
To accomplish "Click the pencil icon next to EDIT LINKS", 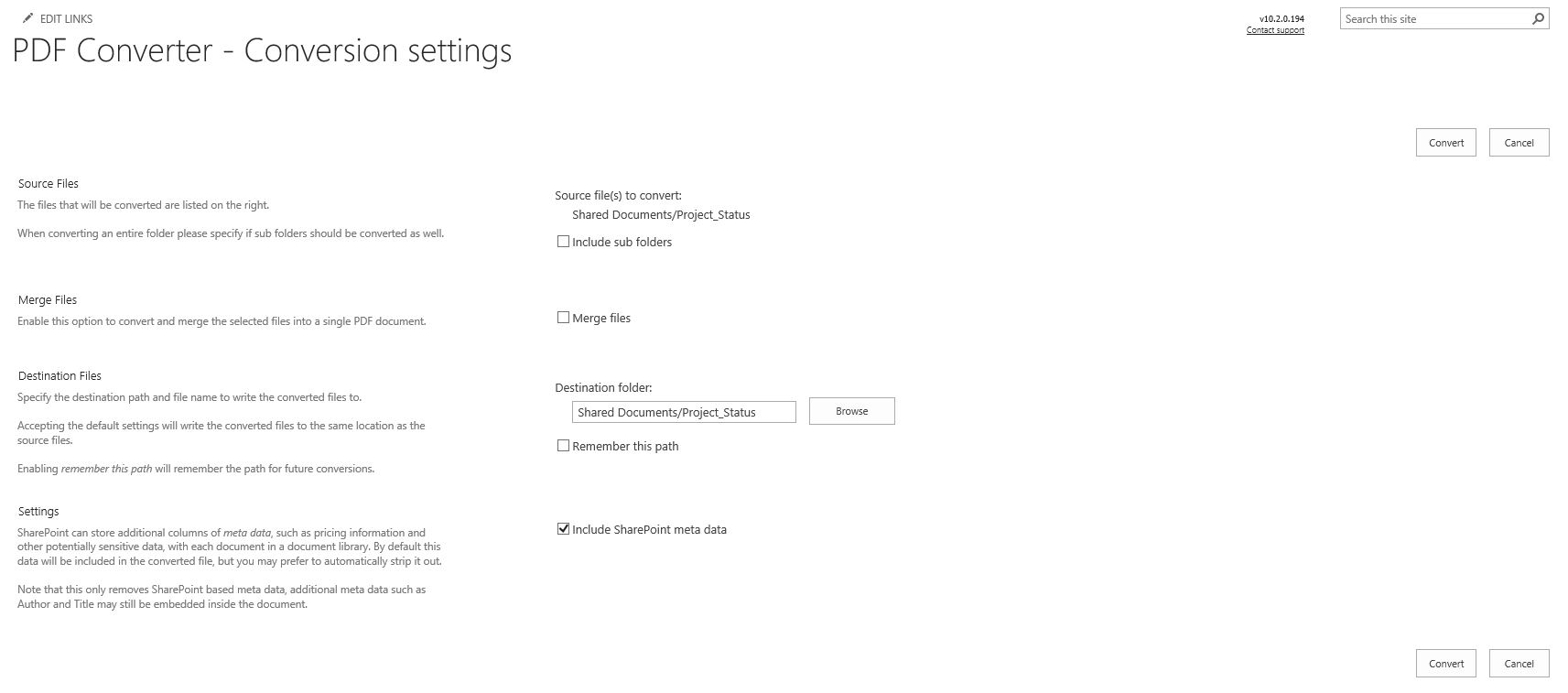I will pos(27,16).
